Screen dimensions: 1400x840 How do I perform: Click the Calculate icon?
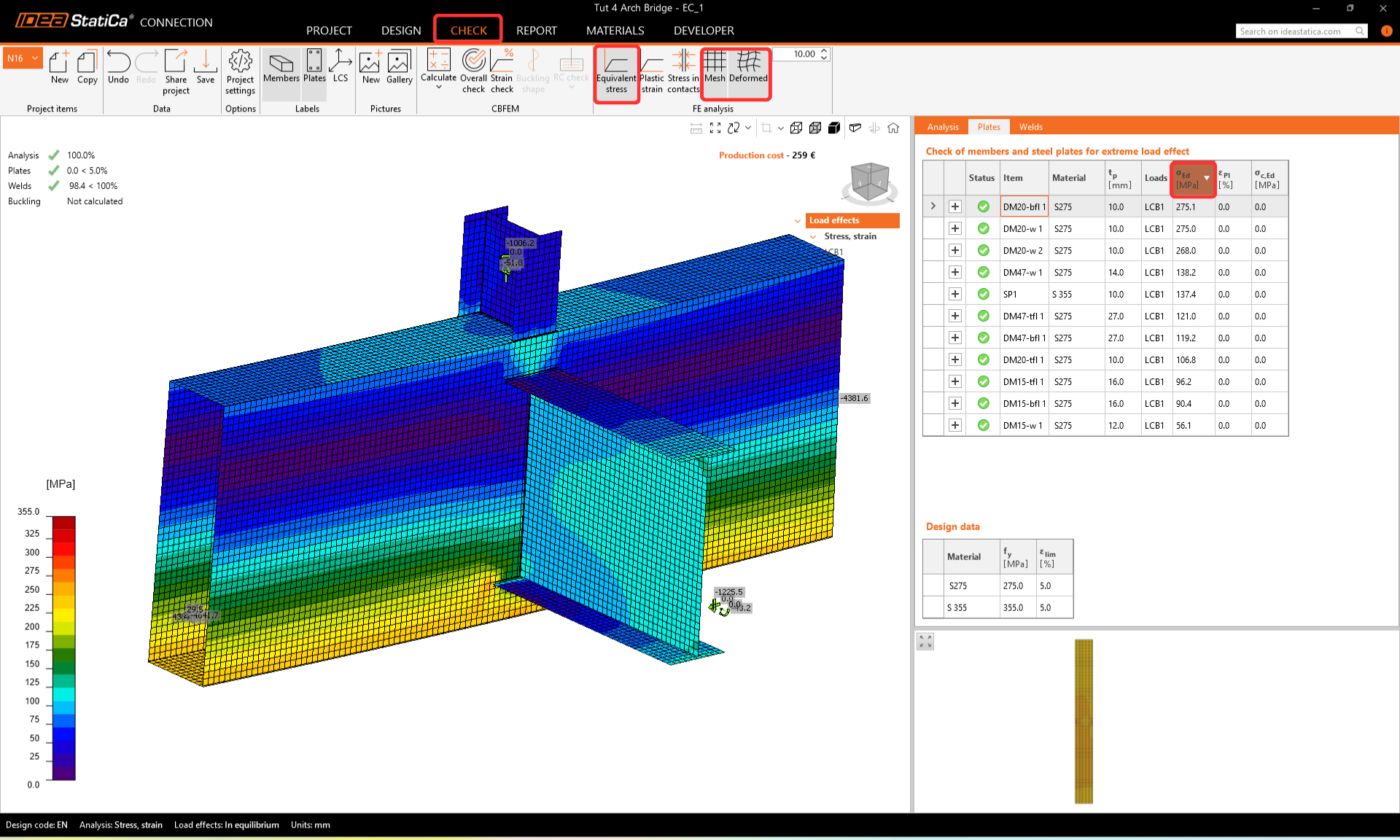(438, 61)
